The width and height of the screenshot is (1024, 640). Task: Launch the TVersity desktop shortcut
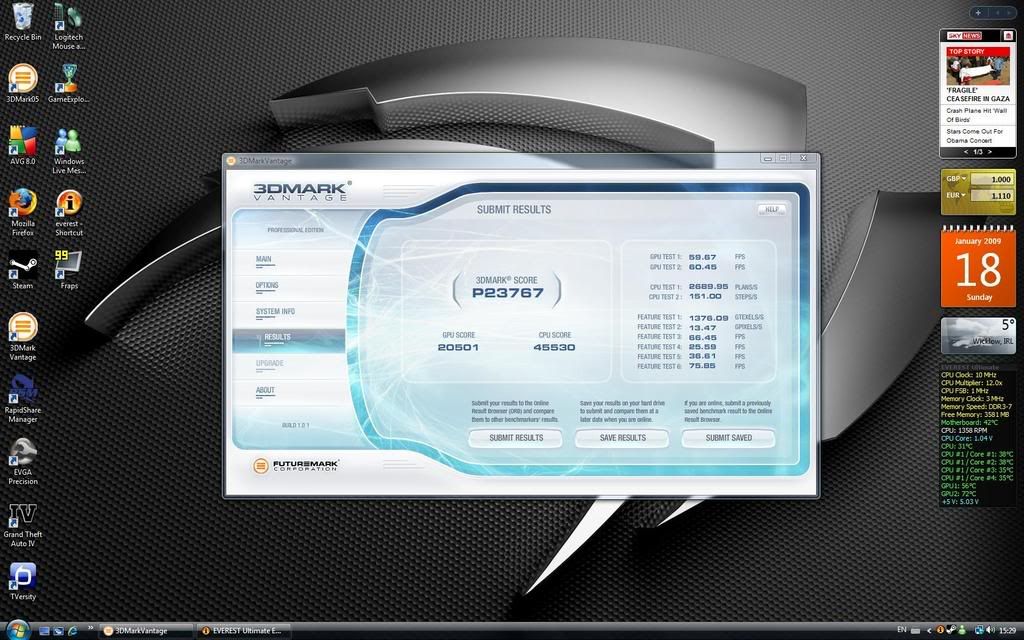point(23,581)
